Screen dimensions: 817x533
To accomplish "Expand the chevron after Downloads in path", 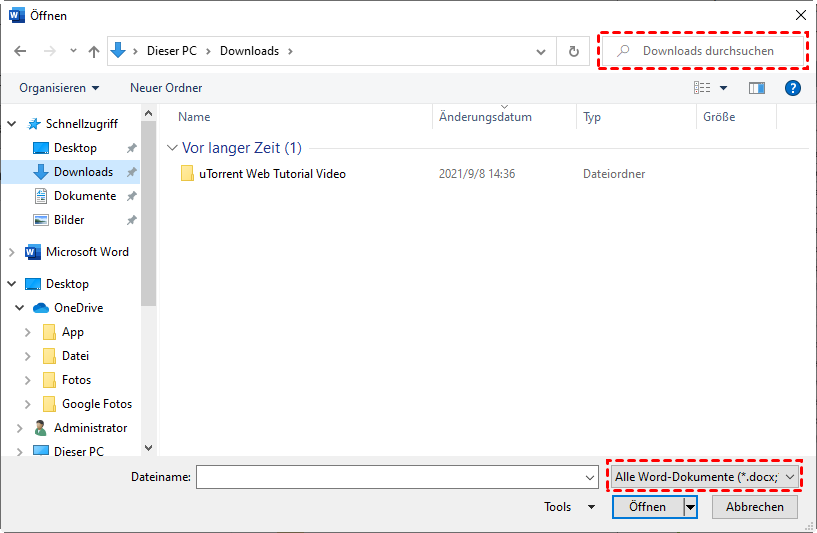I will coord(290,51).
